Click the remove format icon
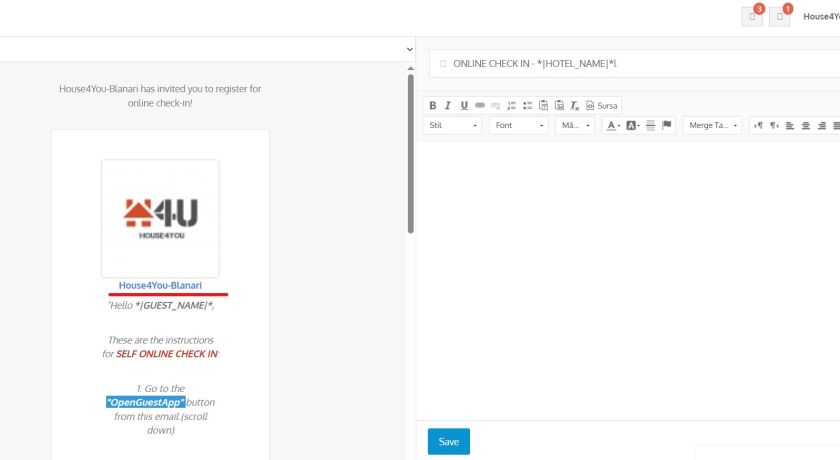Image resolution: width=840 pixels, height=460 pixels. point(575,105)
